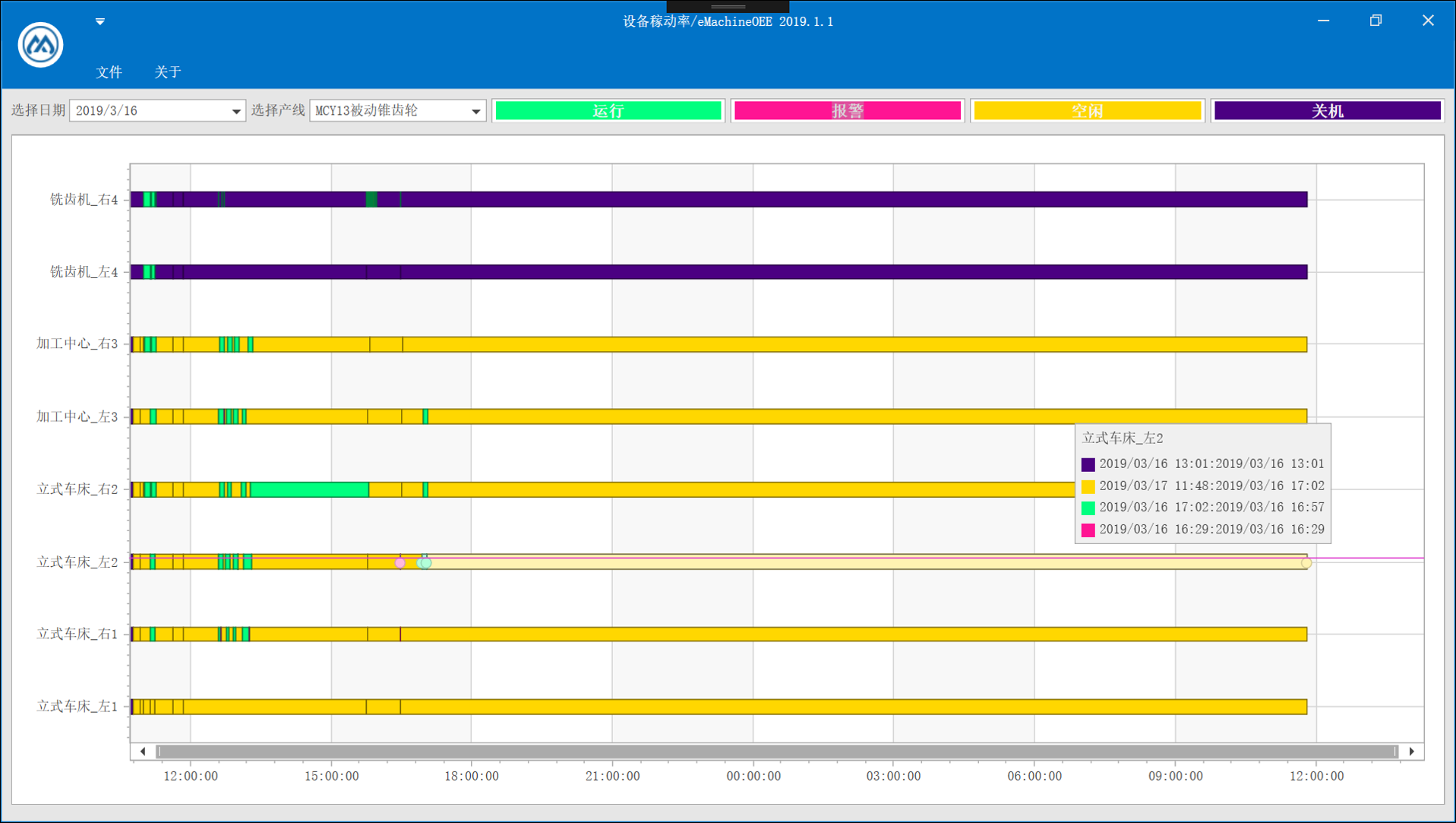Viewport: 1456px width, 823px height.
Task: Open the 关于 menu
Action: pyautogui.click(x=167, y=72)
